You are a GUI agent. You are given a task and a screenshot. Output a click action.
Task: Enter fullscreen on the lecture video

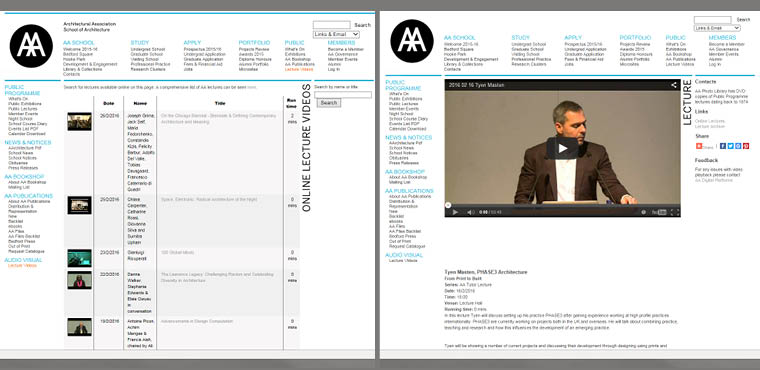[675, 212]
